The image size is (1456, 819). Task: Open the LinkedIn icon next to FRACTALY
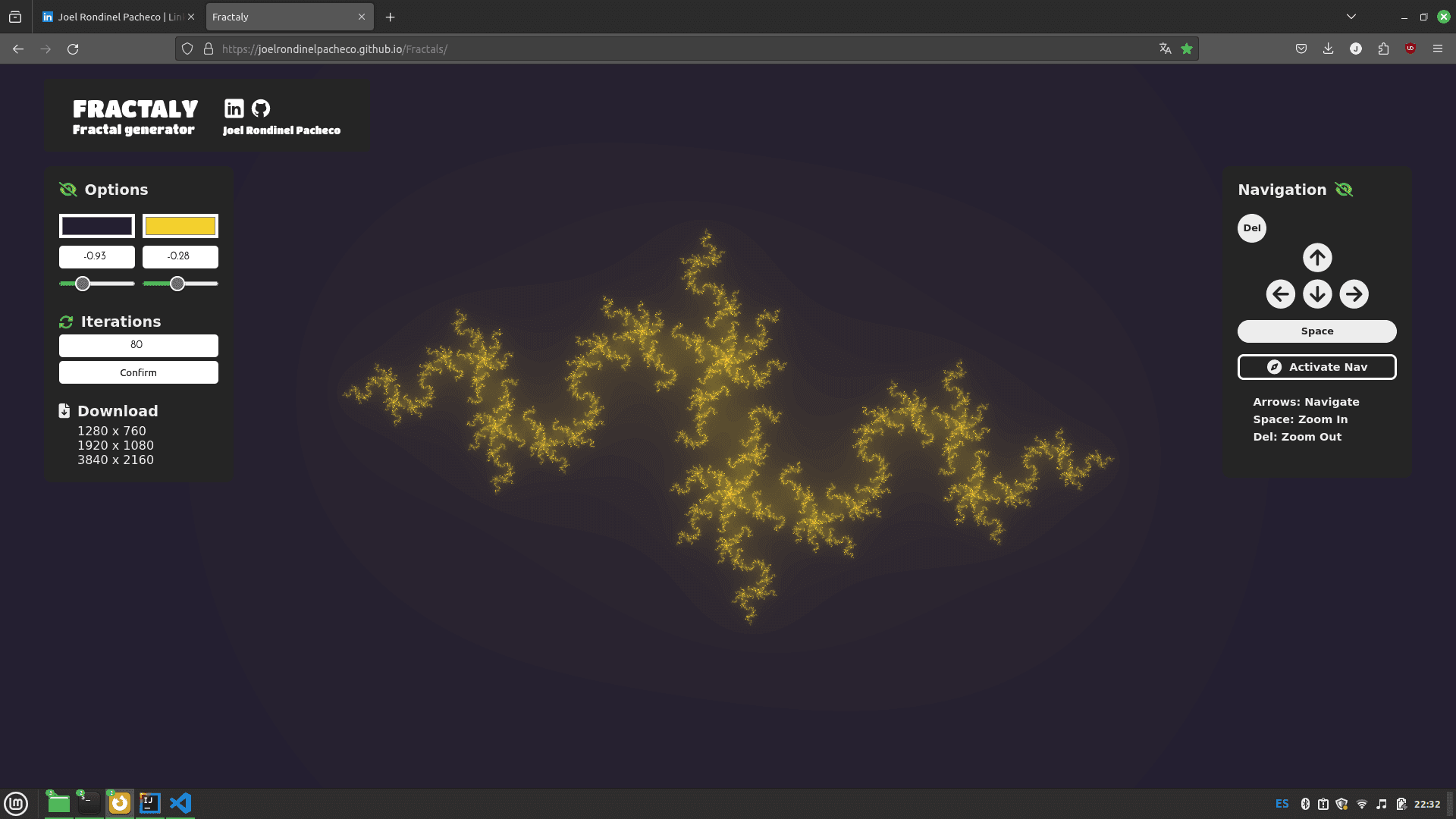[234, 108]
